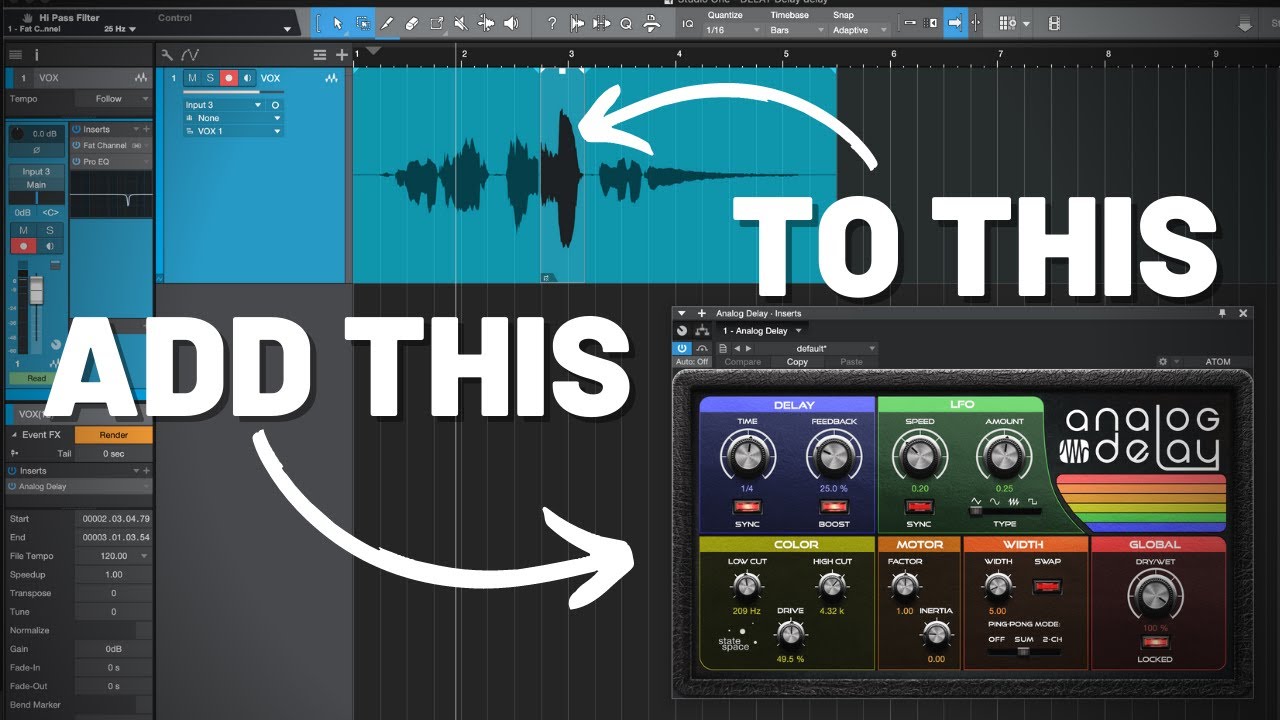Click the question mark help icon
Screen dimensions: 1280x720
pos(552,23)
